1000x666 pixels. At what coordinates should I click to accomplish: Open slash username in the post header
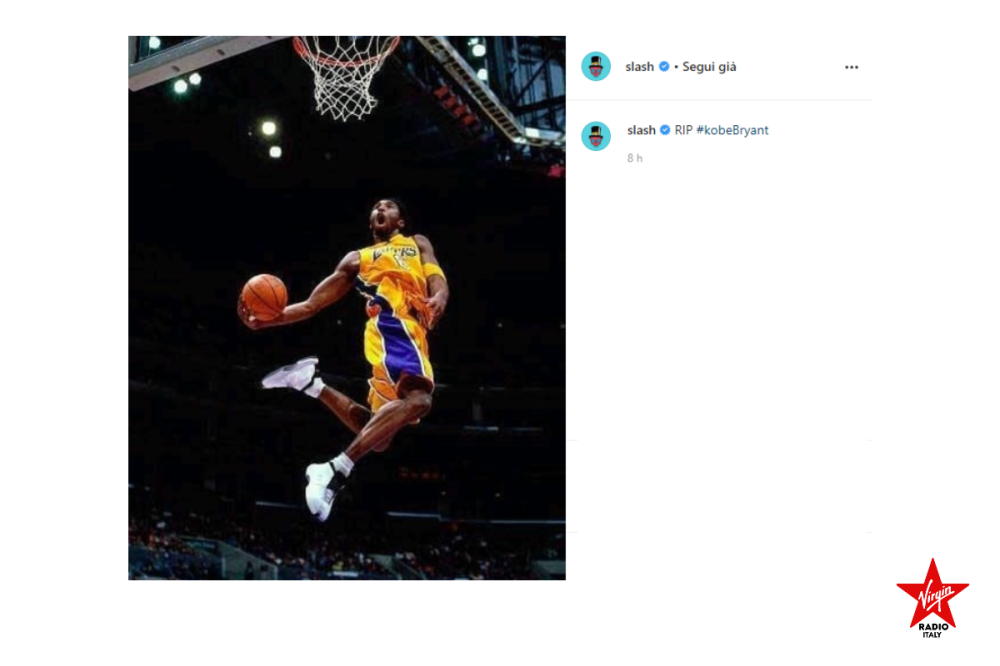pos(640,66)
